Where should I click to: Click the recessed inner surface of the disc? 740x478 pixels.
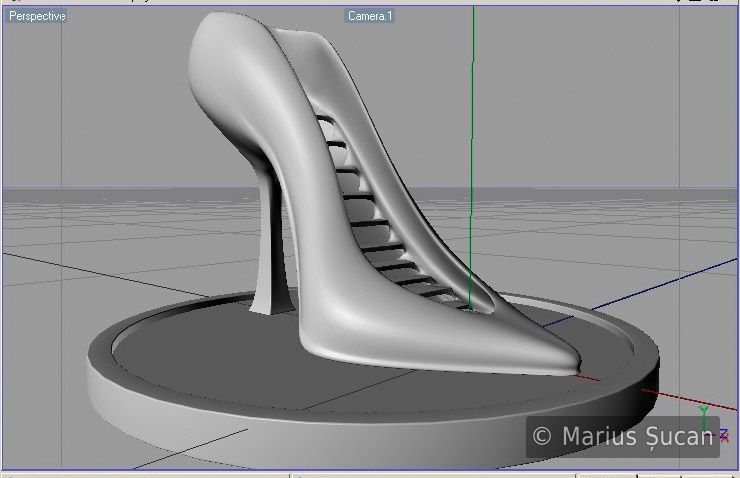tap(200, 350)
